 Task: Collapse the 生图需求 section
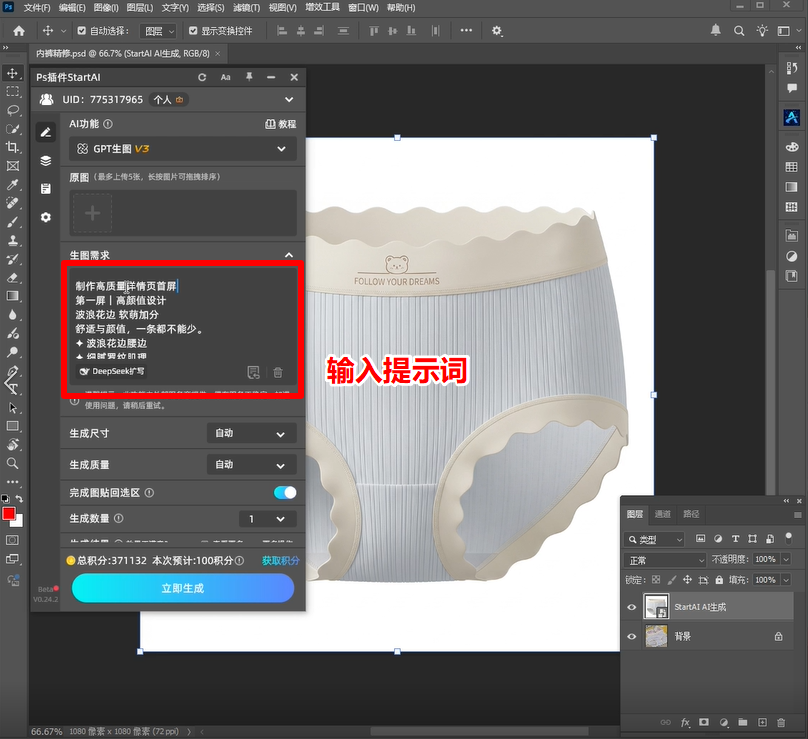(289, 255)
